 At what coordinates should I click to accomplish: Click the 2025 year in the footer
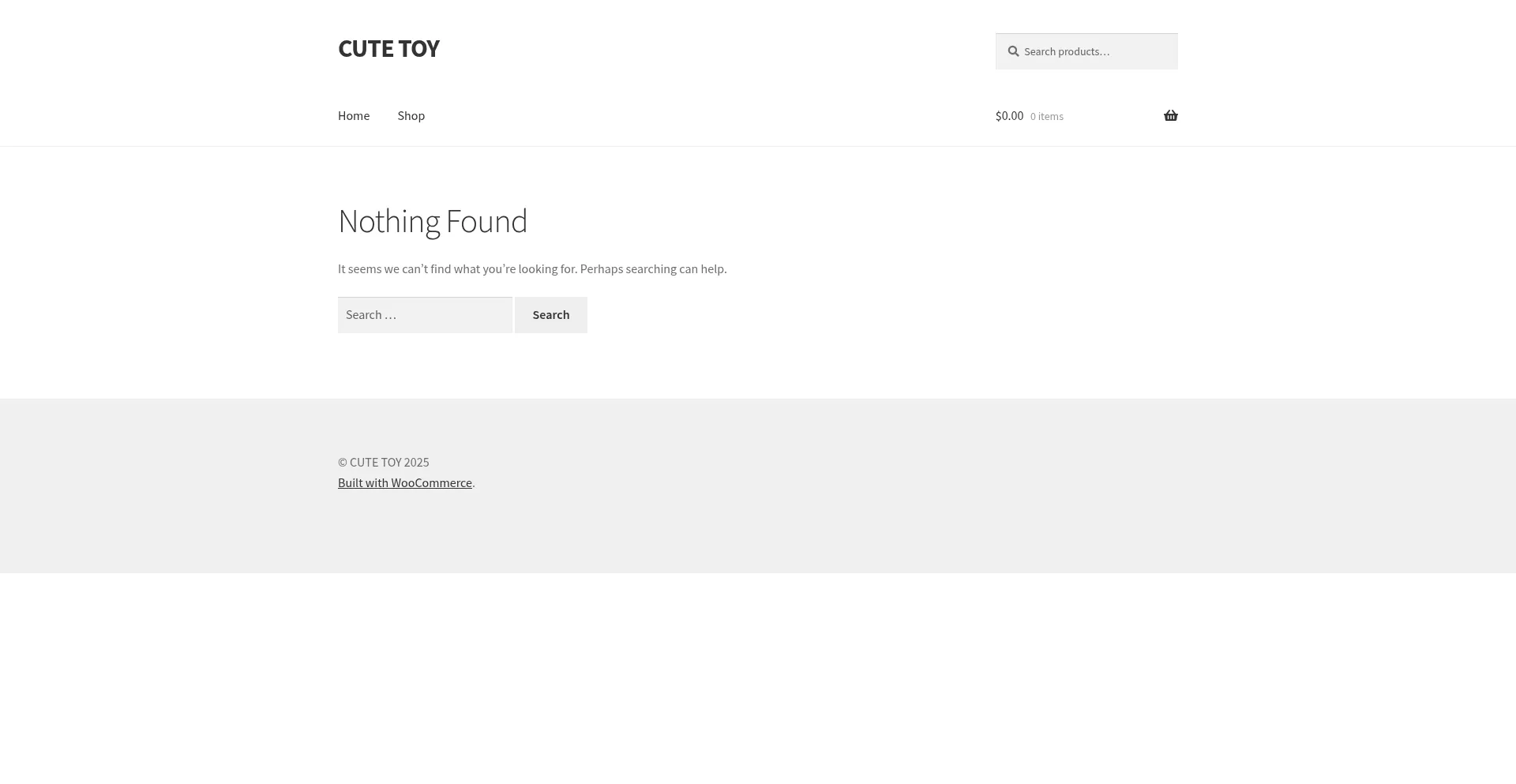(416, 463)
